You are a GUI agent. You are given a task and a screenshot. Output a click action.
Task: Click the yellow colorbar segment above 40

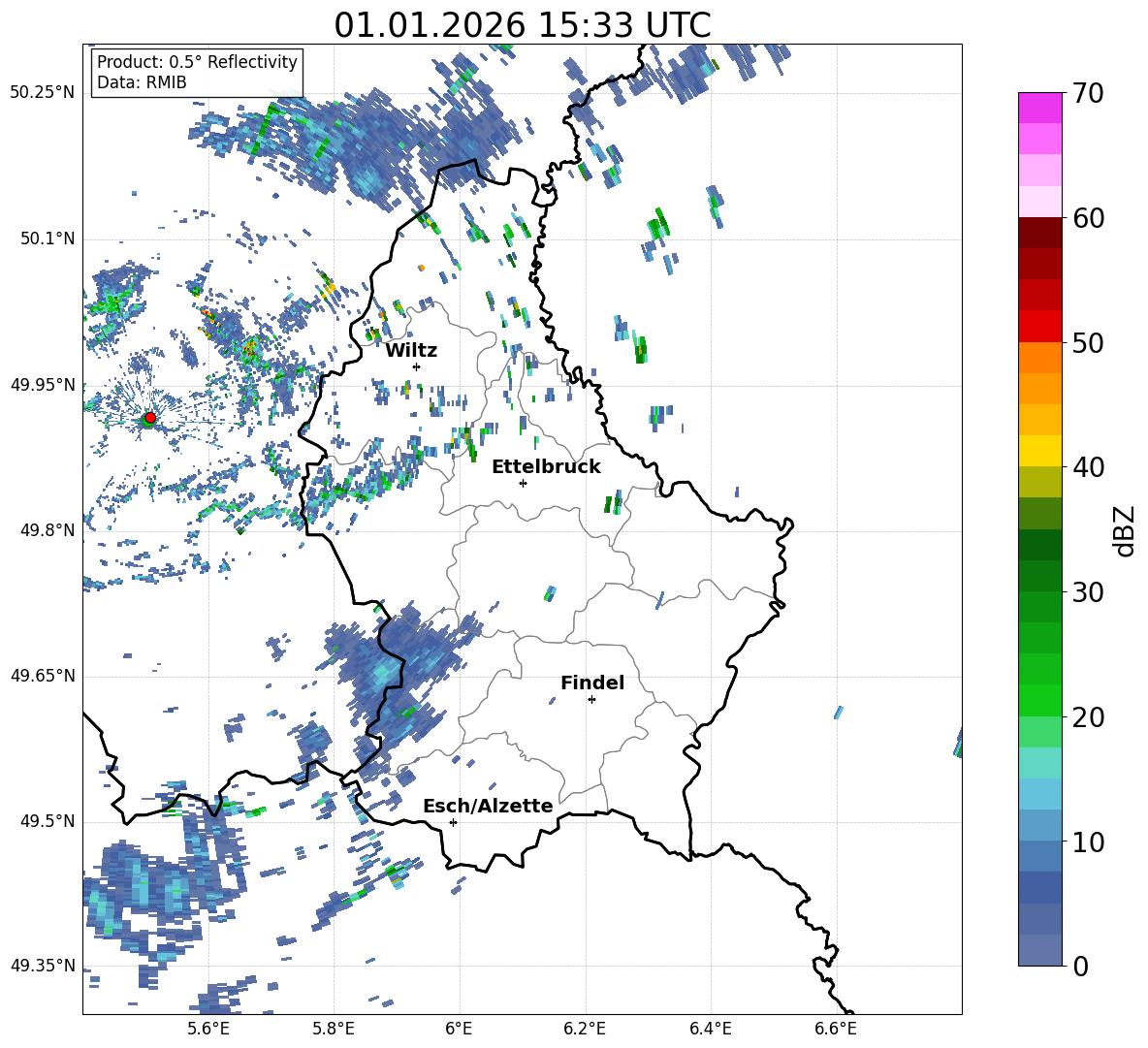pos(1039,451)
